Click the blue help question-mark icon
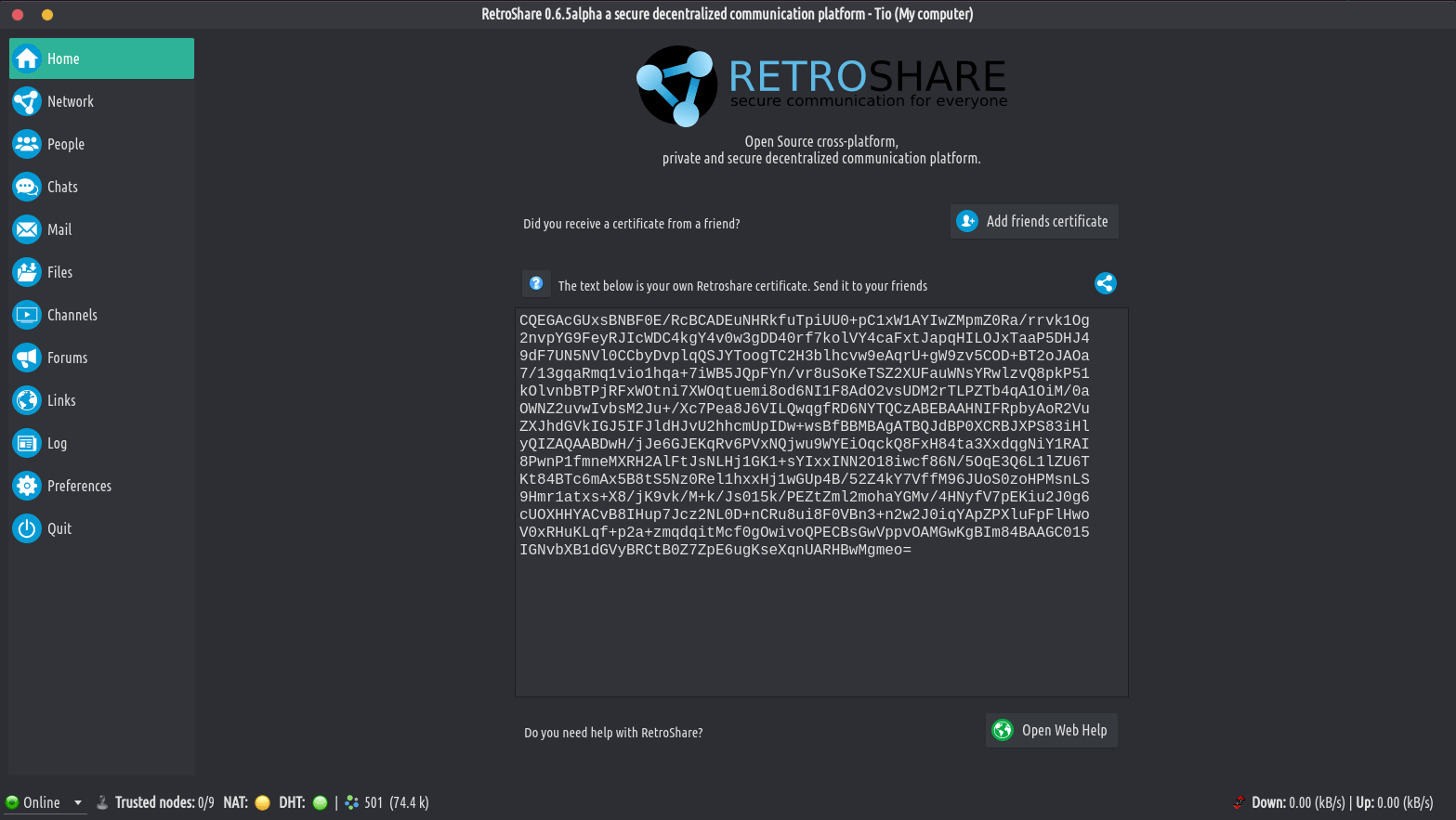Screen dimensions: 1456x820 536,284
